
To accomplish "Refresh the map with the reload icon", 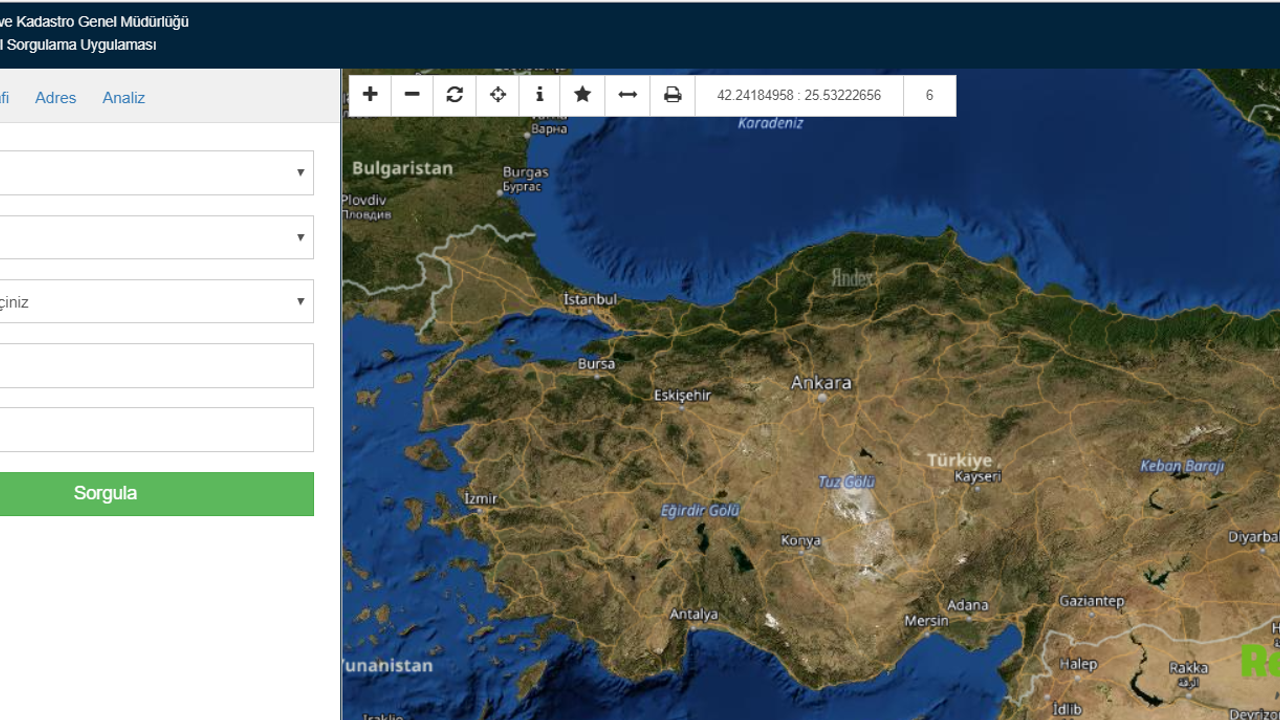I will point(455,95).
